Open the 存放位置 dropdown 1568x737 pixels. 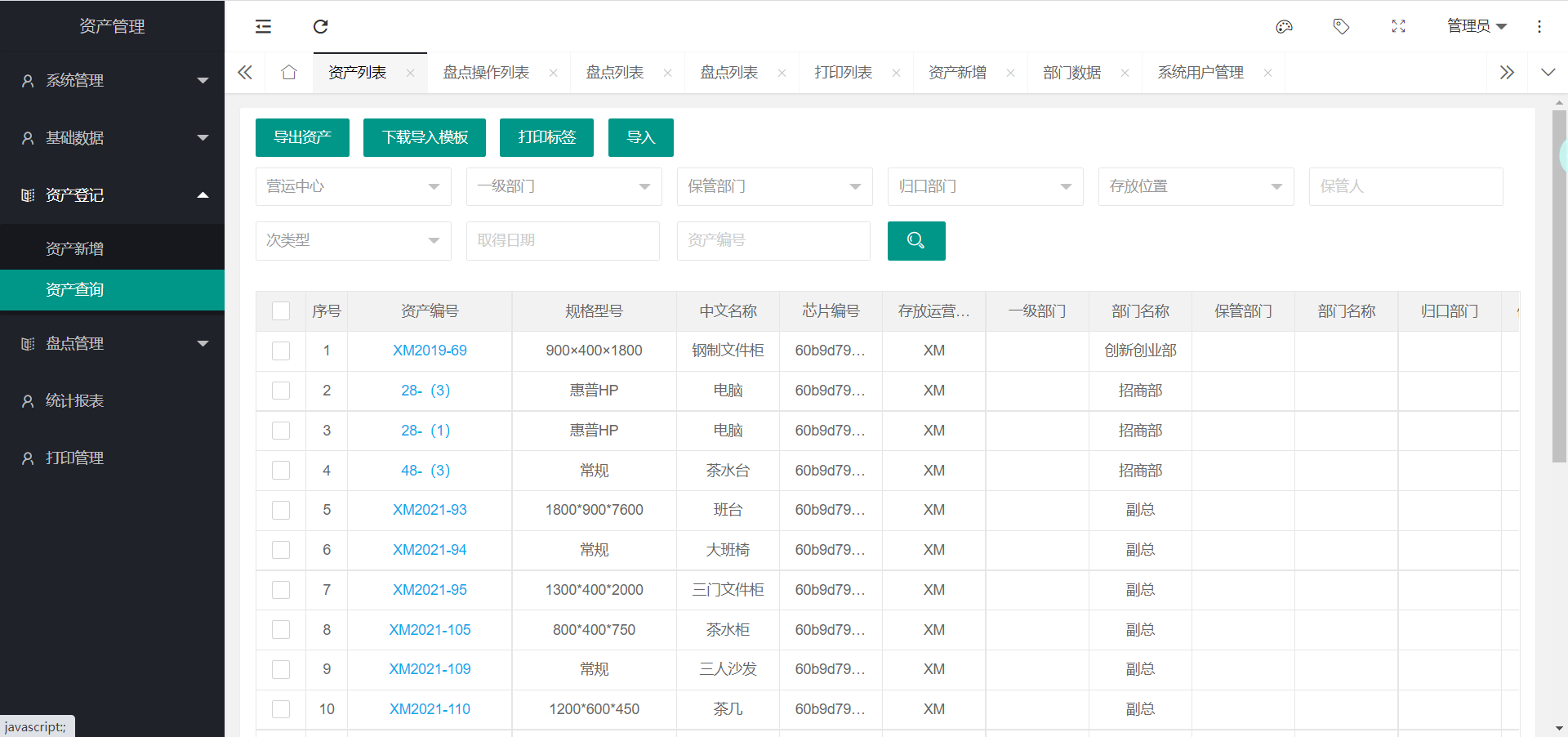(1196, 186)
